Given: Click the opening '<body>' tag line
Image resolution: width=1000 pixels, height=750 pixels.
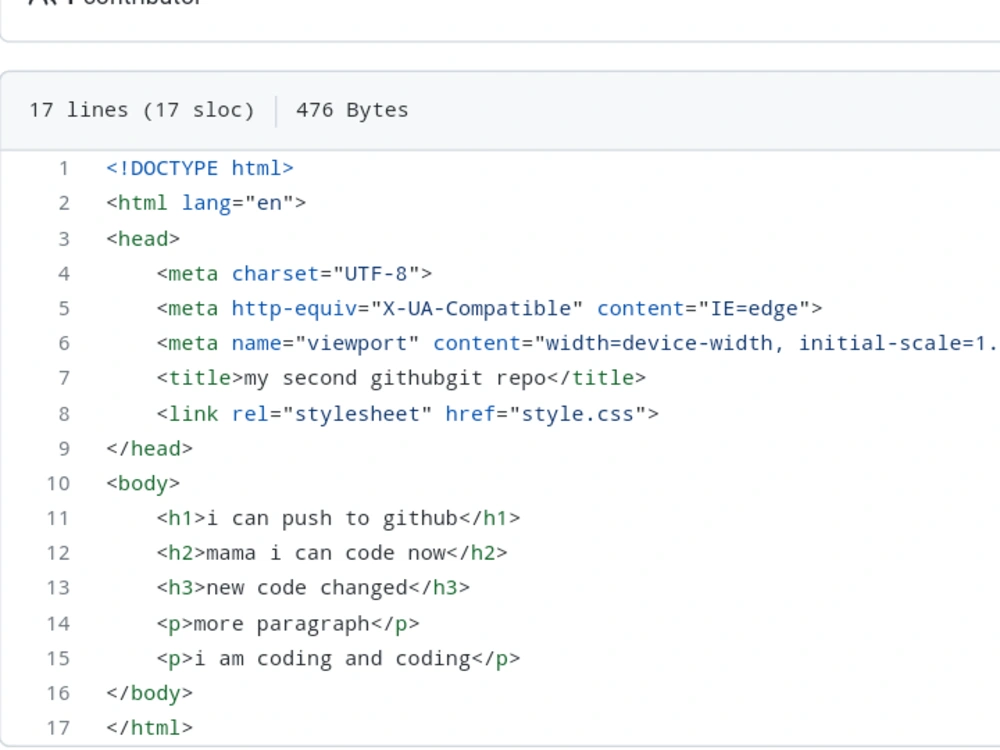Looking at the screenshot, I should (x=143, y=483).
